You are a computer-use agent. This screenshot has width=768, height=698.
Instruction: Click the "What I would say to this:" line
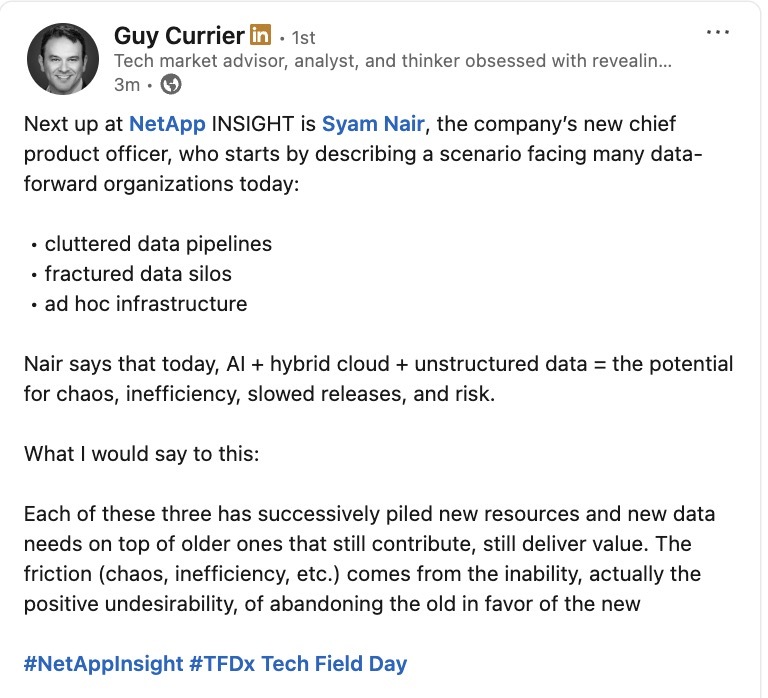tap(141, 453)
